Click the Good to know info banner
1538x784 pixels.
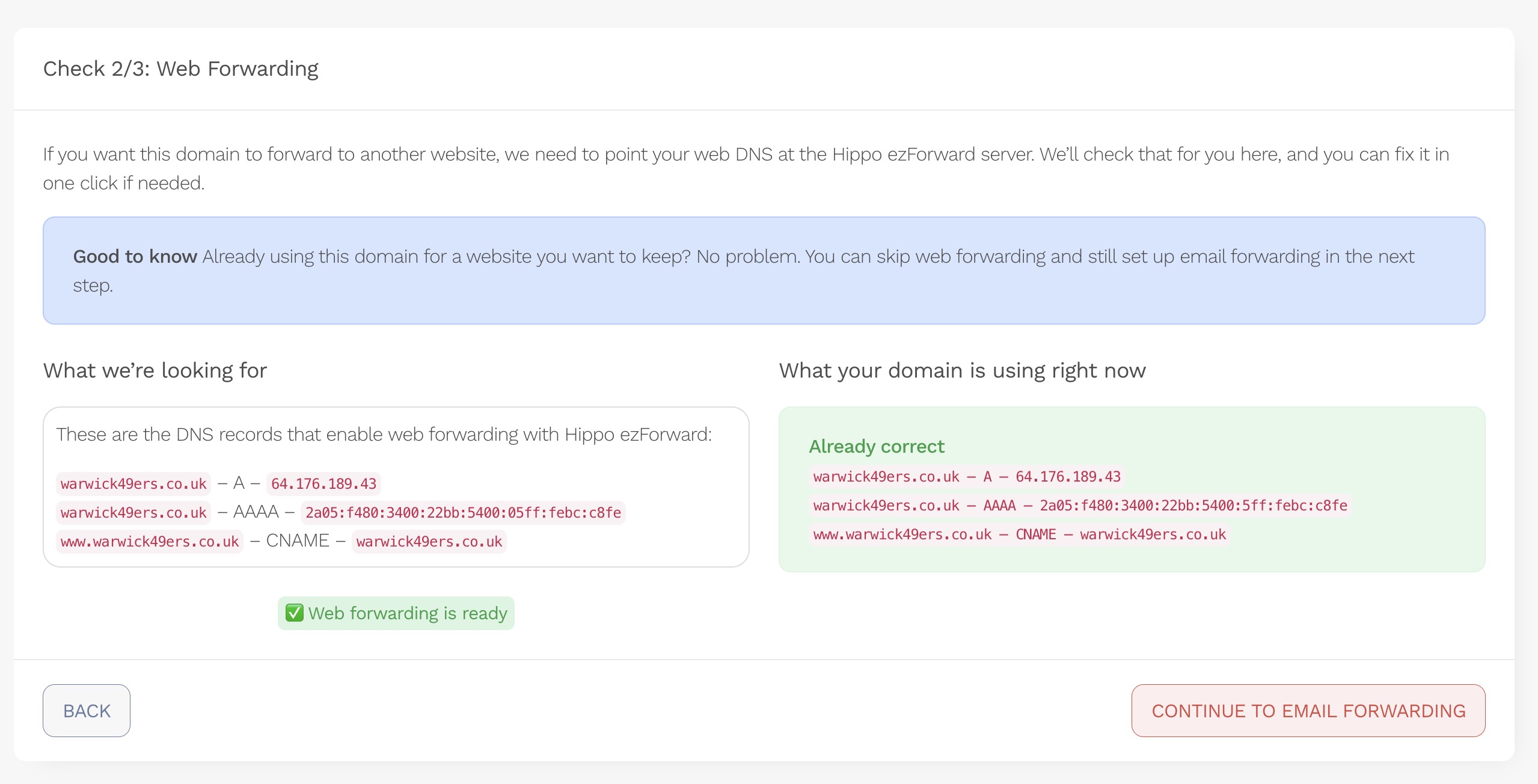(763, 271)
